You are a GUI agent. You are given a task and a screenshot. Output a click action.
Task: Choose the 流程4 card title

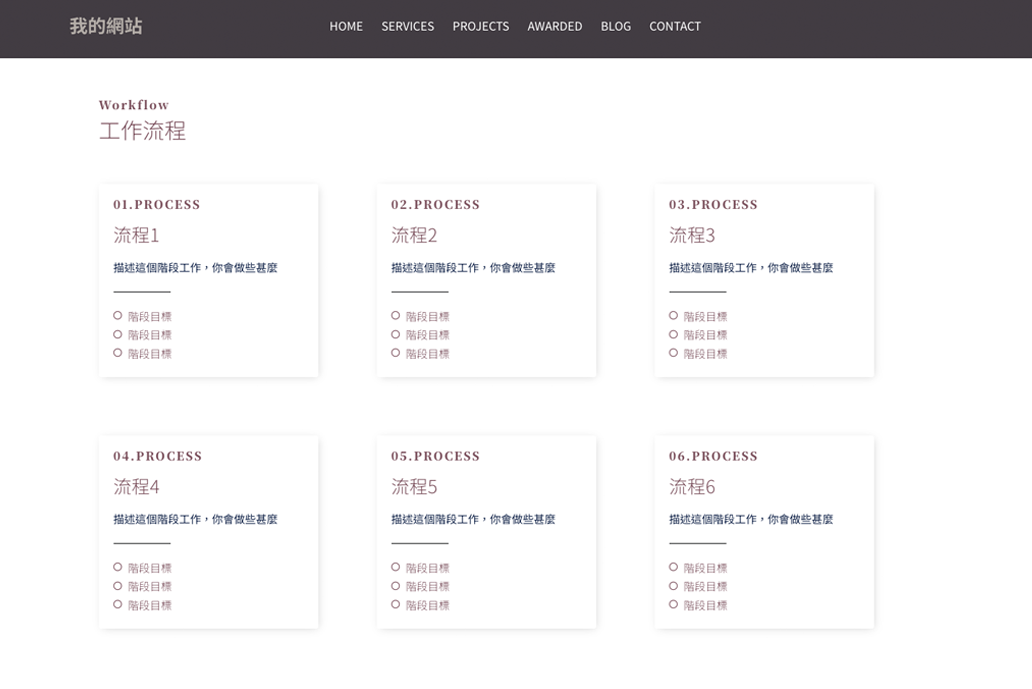(136, 487)
